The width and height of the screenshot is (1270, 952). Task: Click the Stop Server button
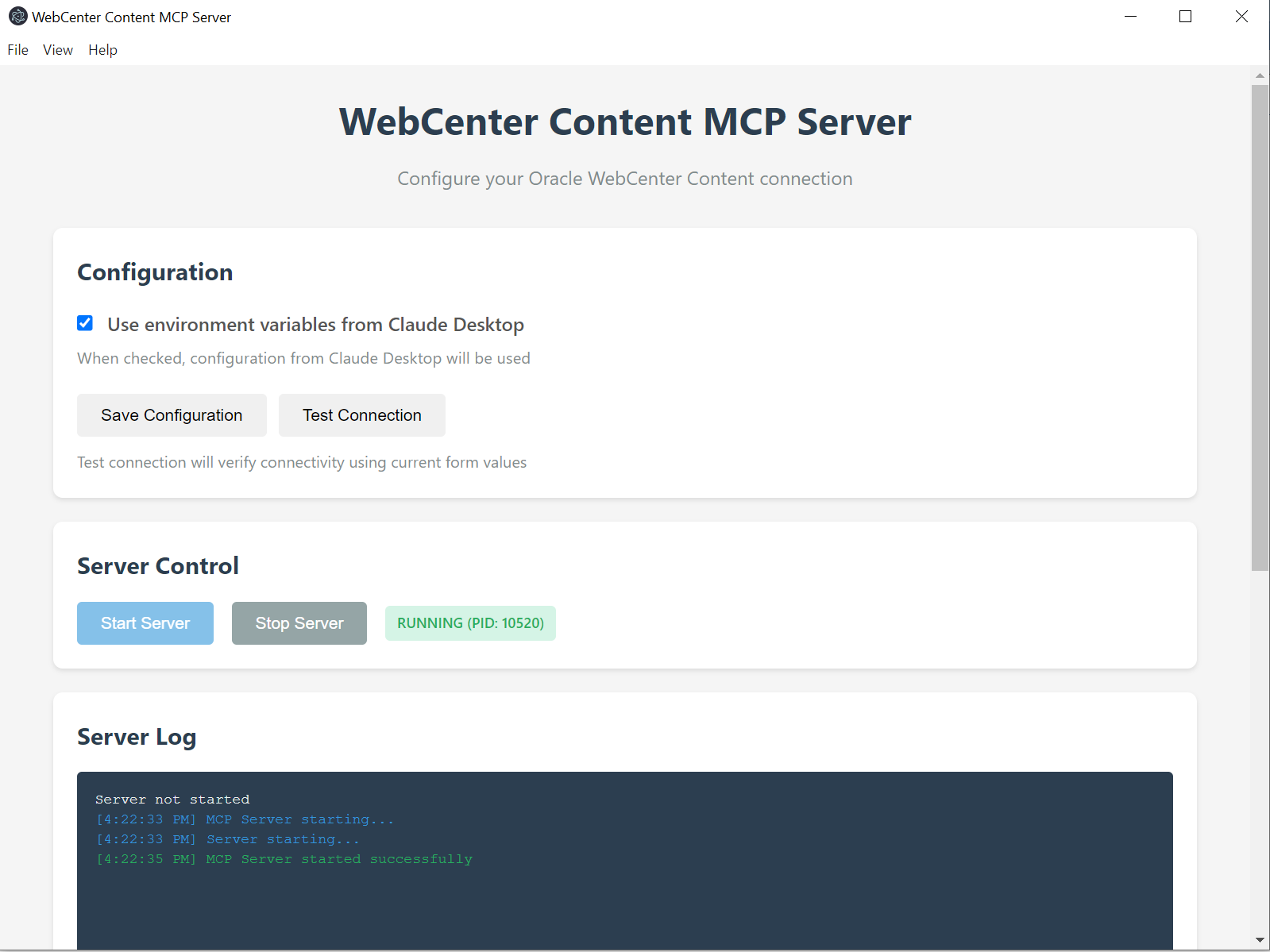(x=299, y=623)
